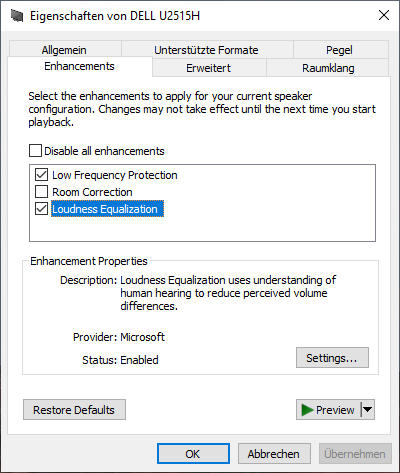The height and width of the screenshot is (473, 400).
Task: Open Settings for the selected enhancement
Action: [x=332, y=358]
